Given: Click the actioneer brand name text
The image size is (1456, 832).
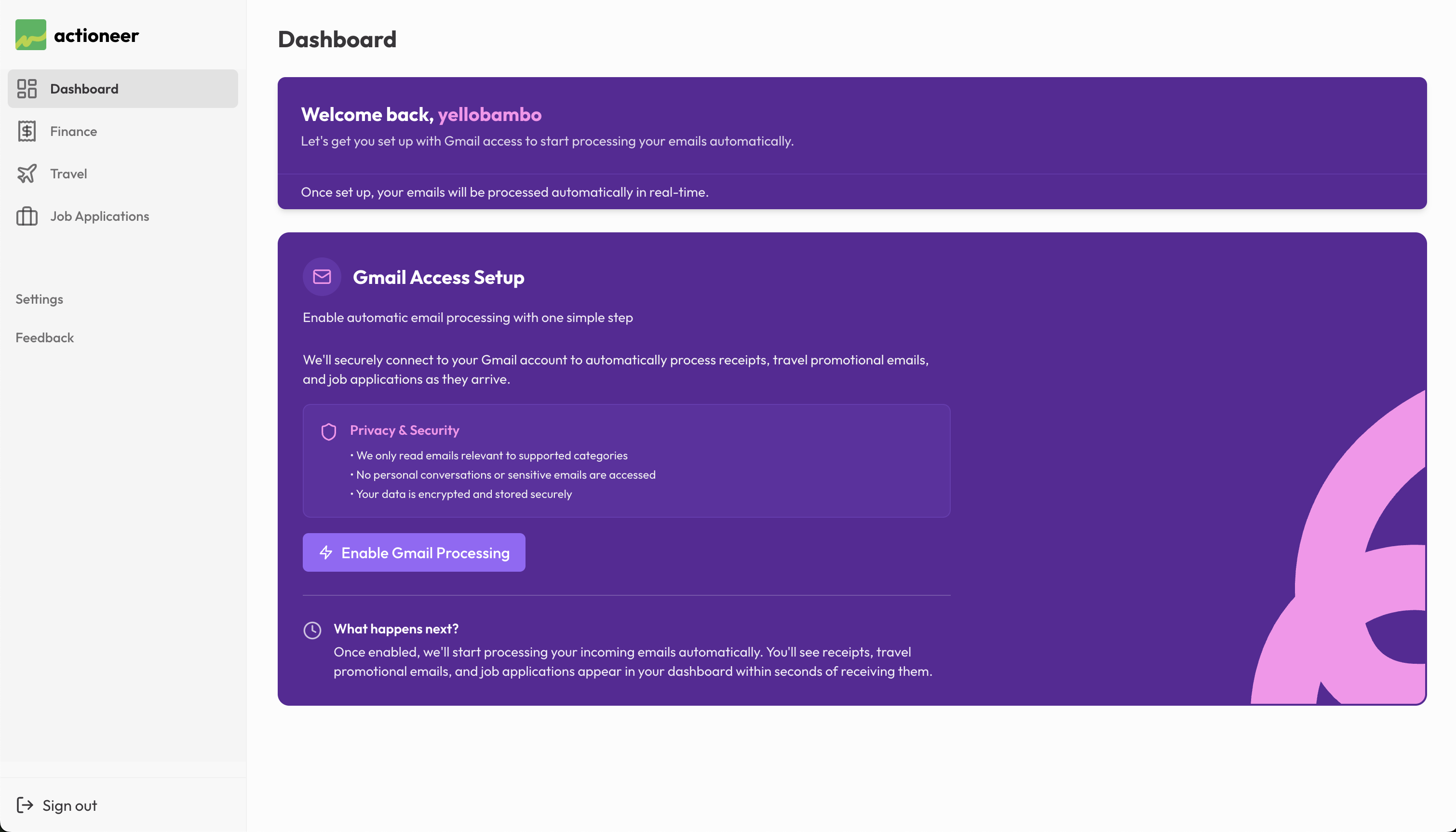Looking at the screenshot, I should pos(96,35).
